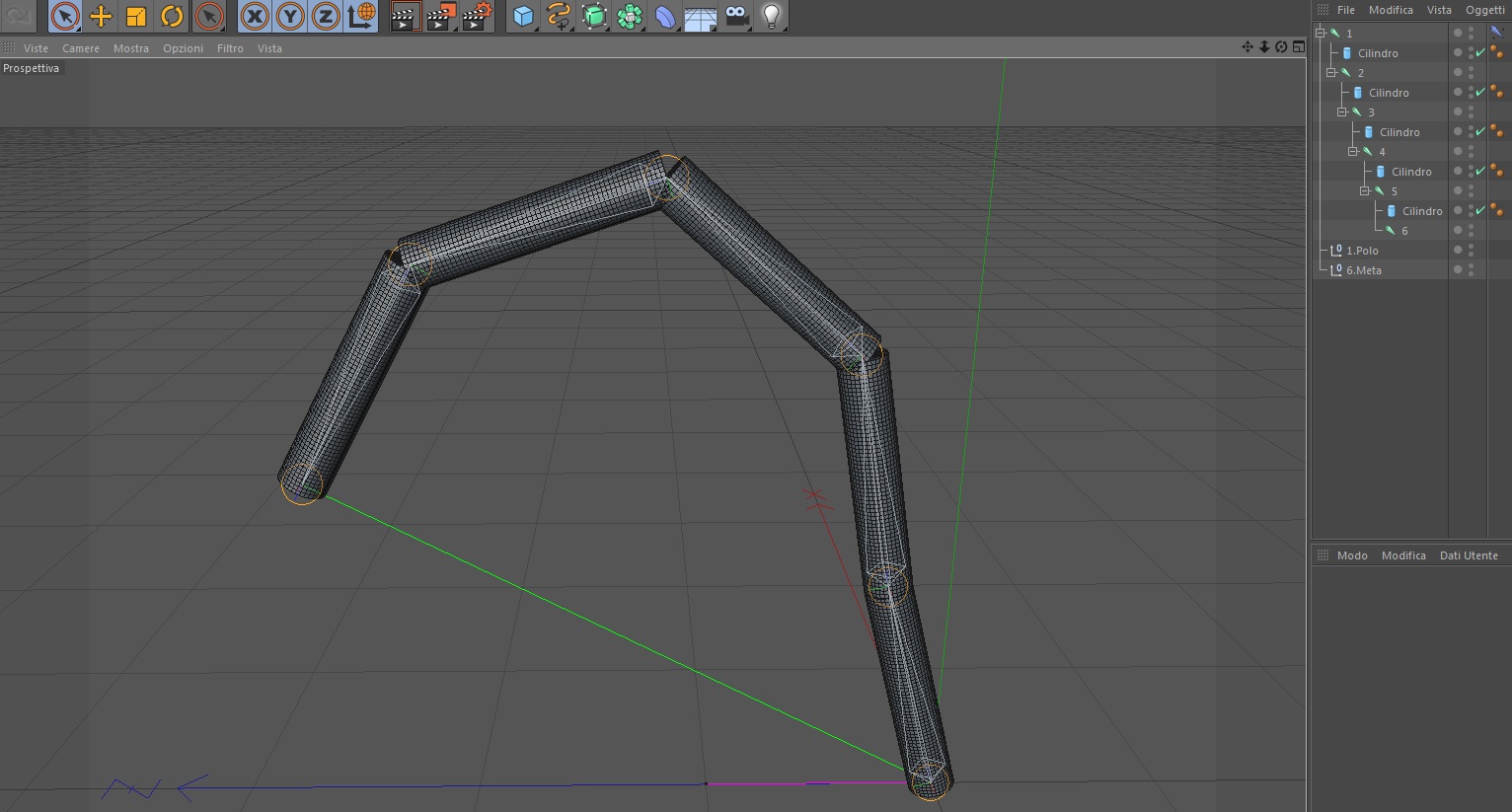Open the render settings clapperboard icon
The width and height of the screenshot is (1512, 812).
[476, 16]
